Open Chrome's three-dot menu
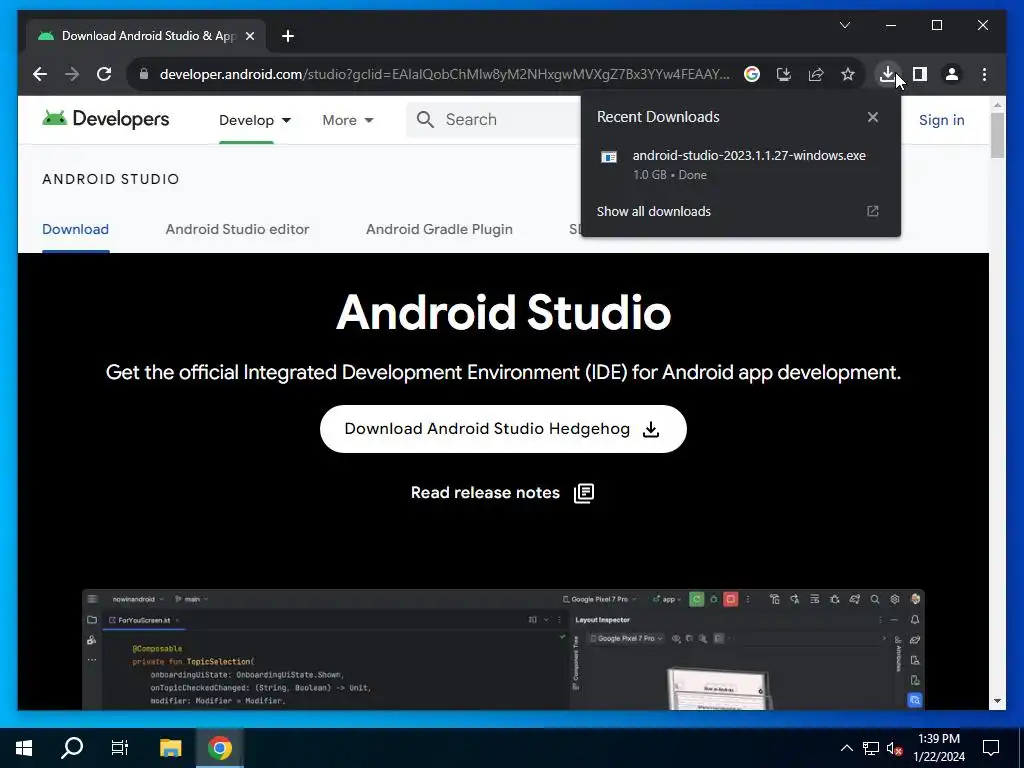 pos(984,74)
